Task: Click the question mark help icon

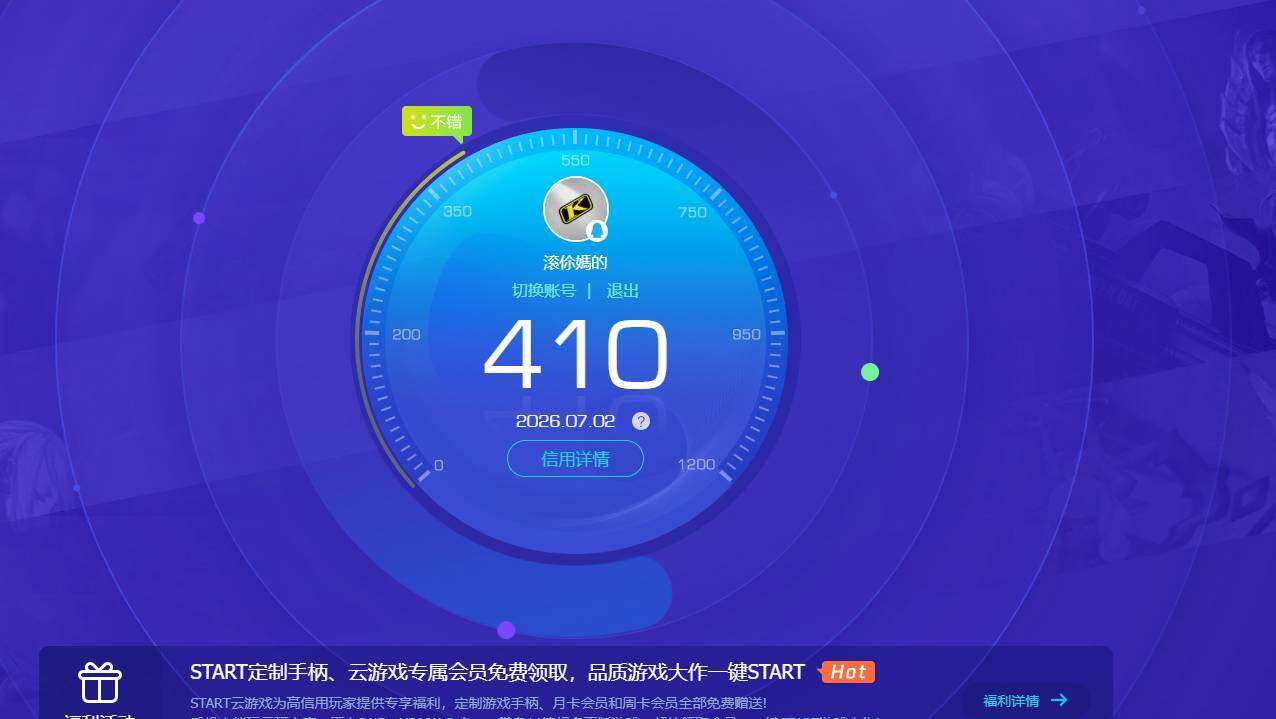Action: (x=641, y=421)
